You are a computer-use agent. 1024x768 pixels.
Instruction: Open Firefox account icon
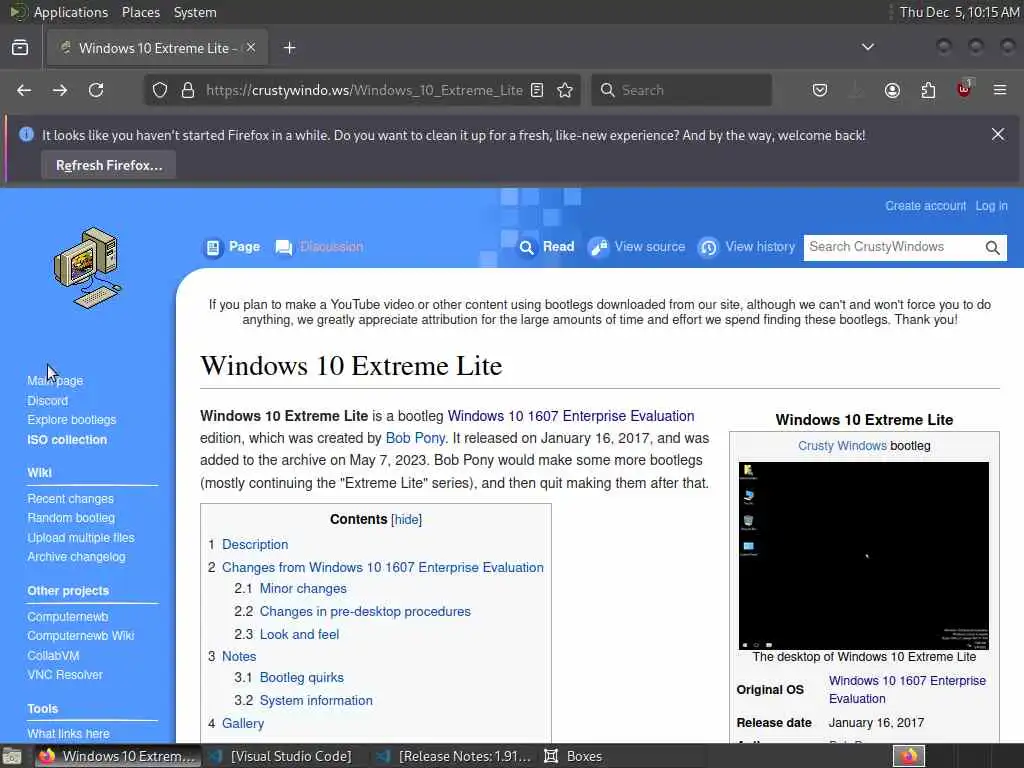(x=892, y=90)
